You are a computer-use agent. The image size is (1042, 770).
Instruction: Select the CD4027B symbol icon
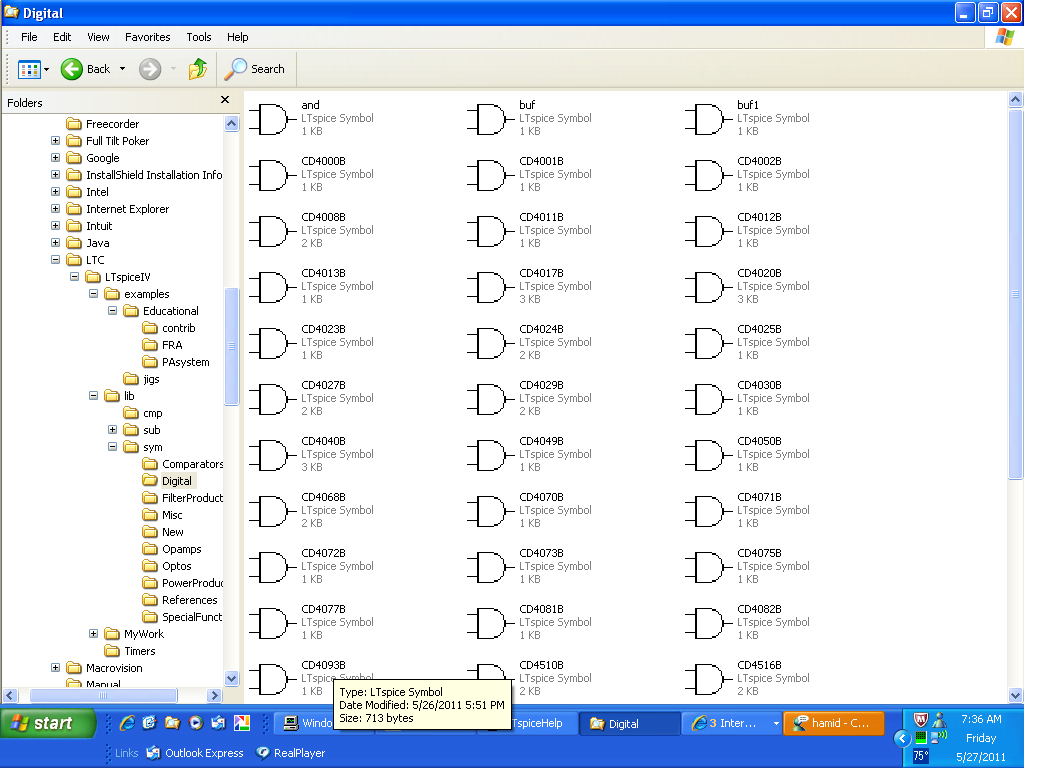coord(272,399)
